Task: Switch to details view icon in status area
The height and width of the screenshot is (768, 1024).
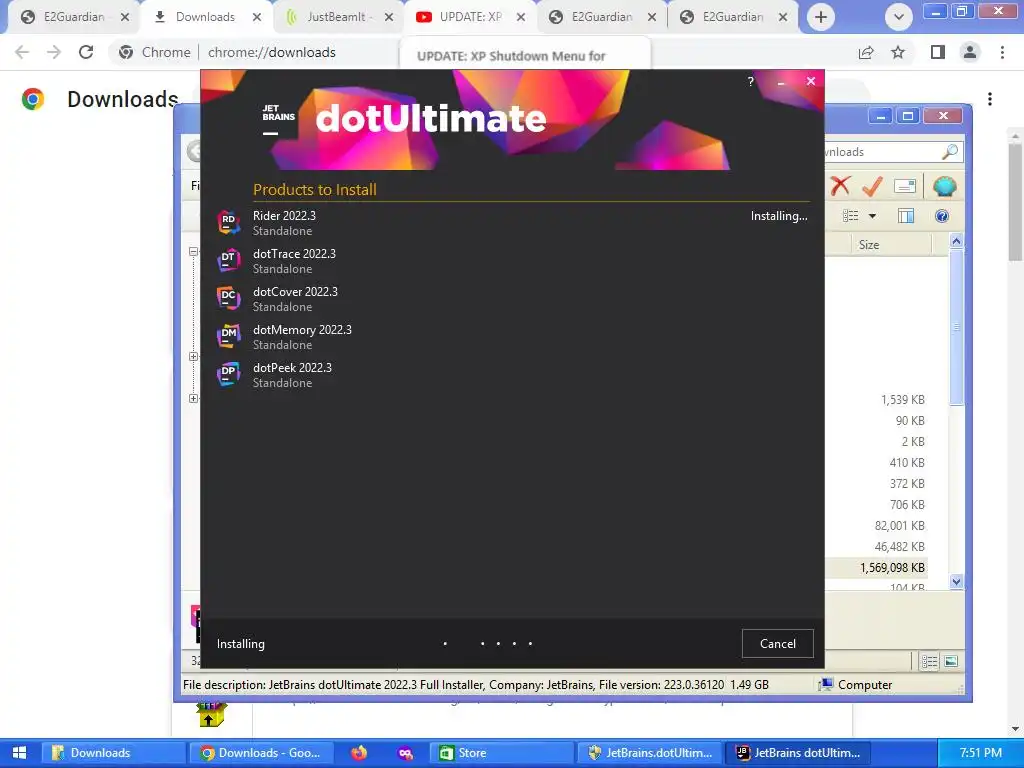Action: (929, 662)
